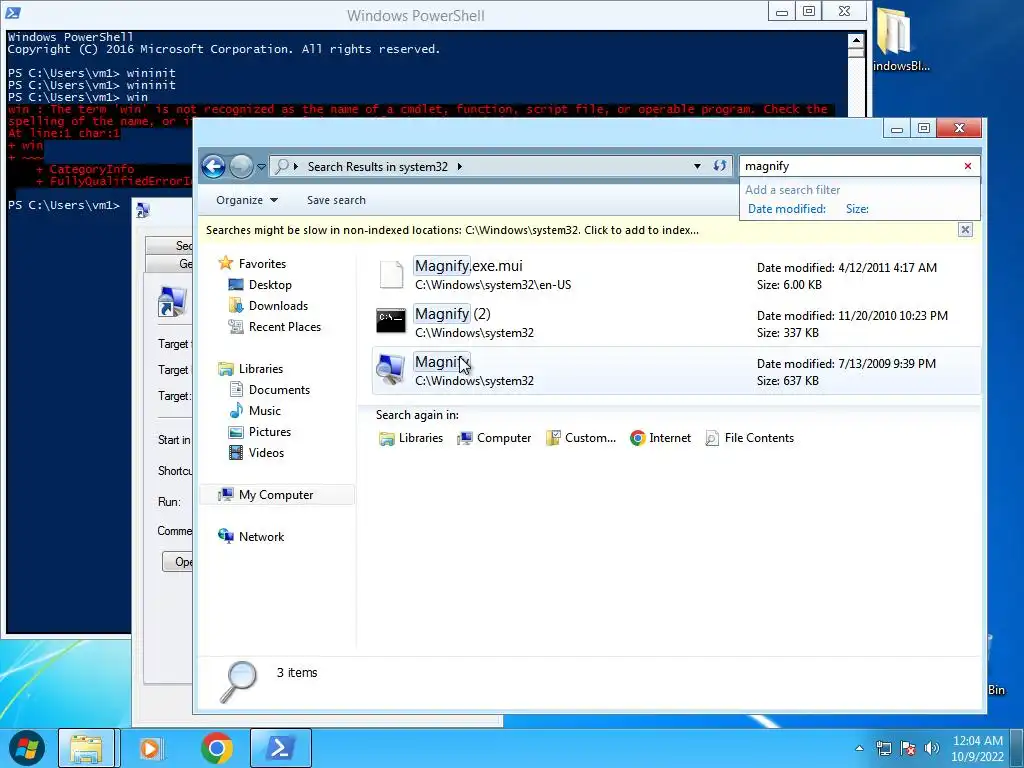
Task: Select the Magnify.exe.mui file icon
Action: pos(391,274)
